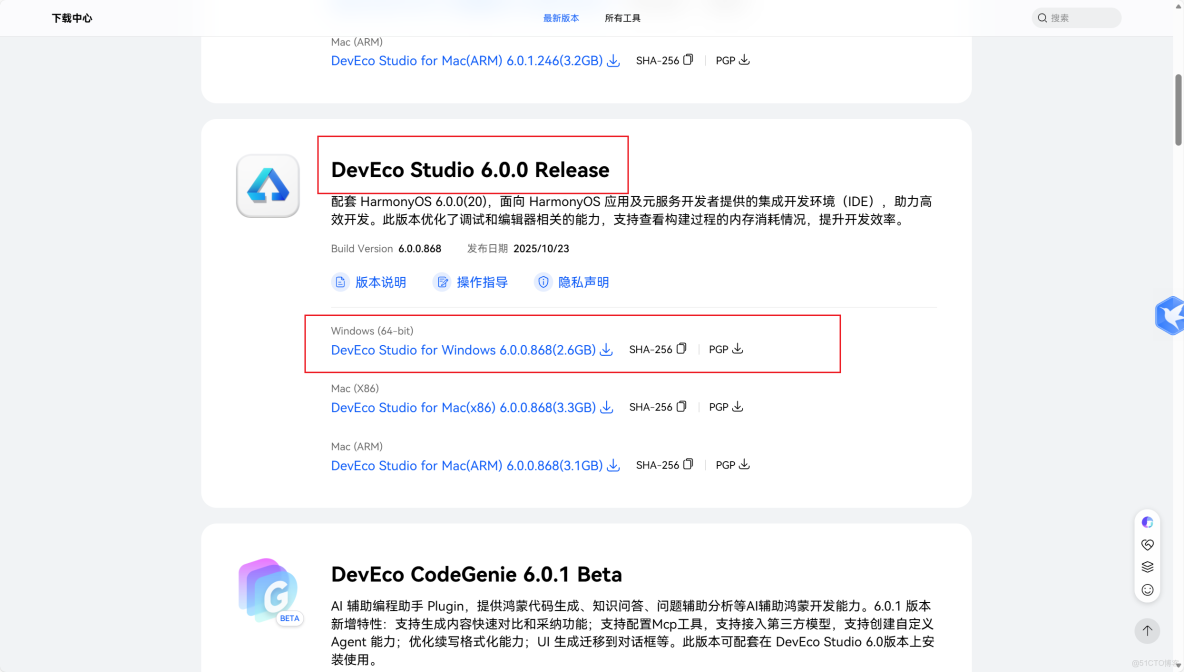Switch to the 最新版本 tab

pos(562,17)
